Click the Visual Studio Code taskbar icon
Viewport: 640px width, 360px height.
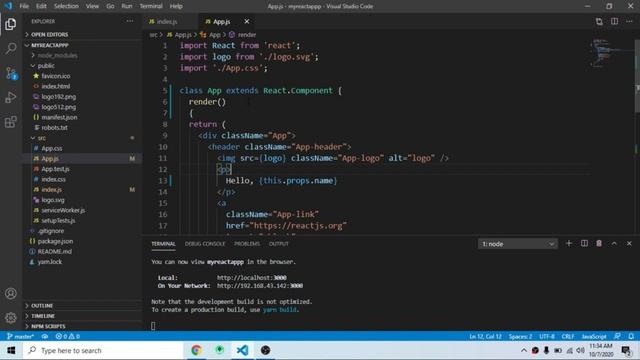242,350
